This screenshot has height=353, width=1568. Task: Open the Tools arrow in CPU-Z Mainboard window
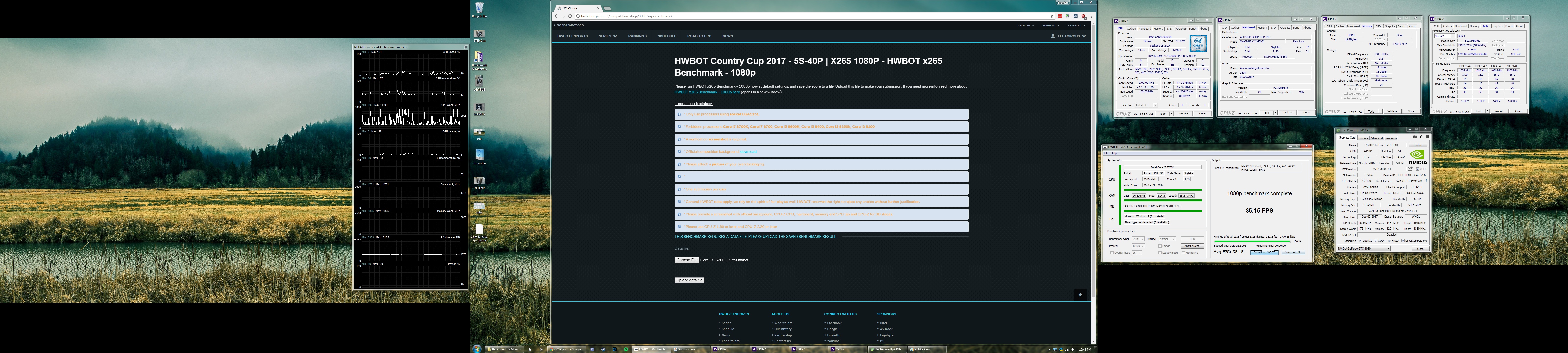click(1275, 113)
